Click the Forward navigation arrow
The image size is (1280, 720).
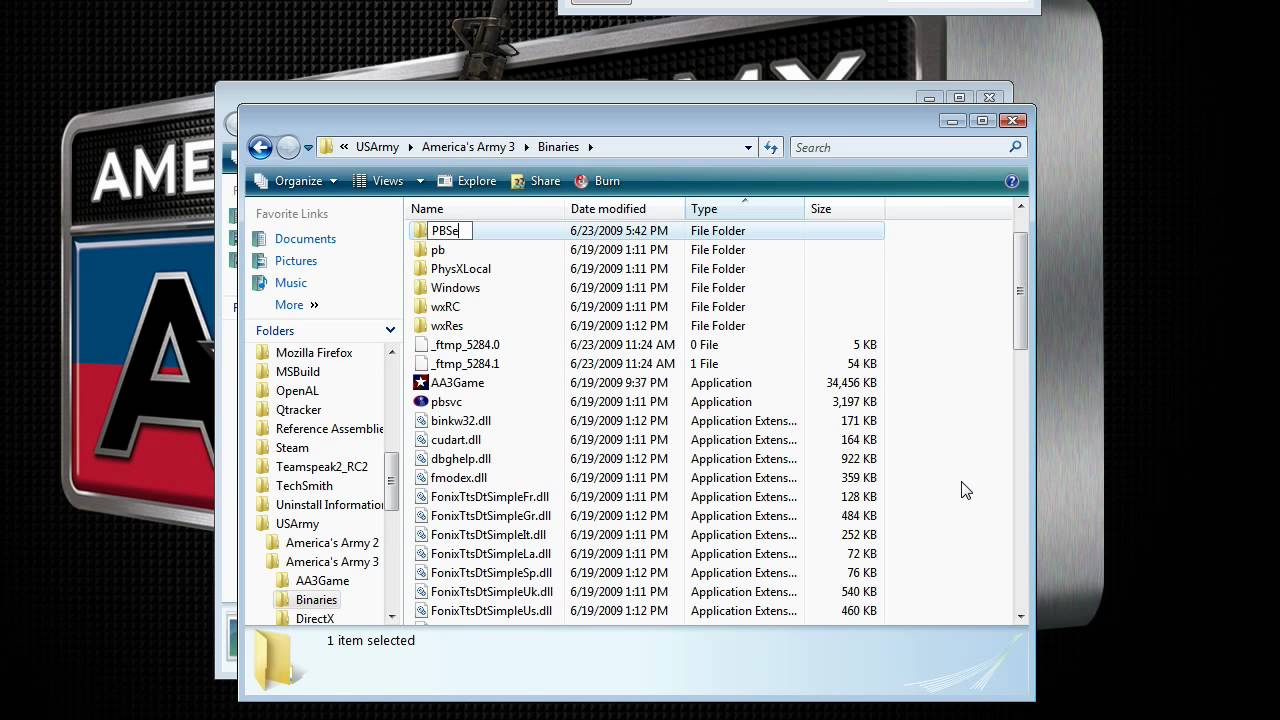pos(288,148)
